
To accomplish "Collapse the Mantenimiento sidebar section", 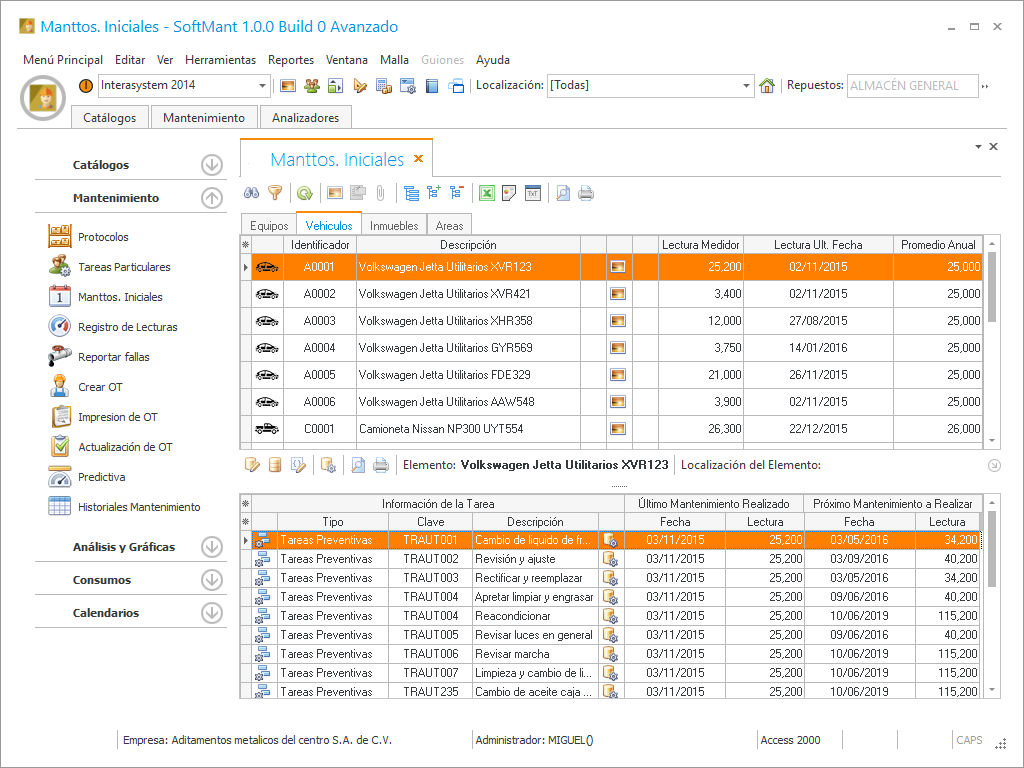I will pyautogui.click(x=211, y=198).
